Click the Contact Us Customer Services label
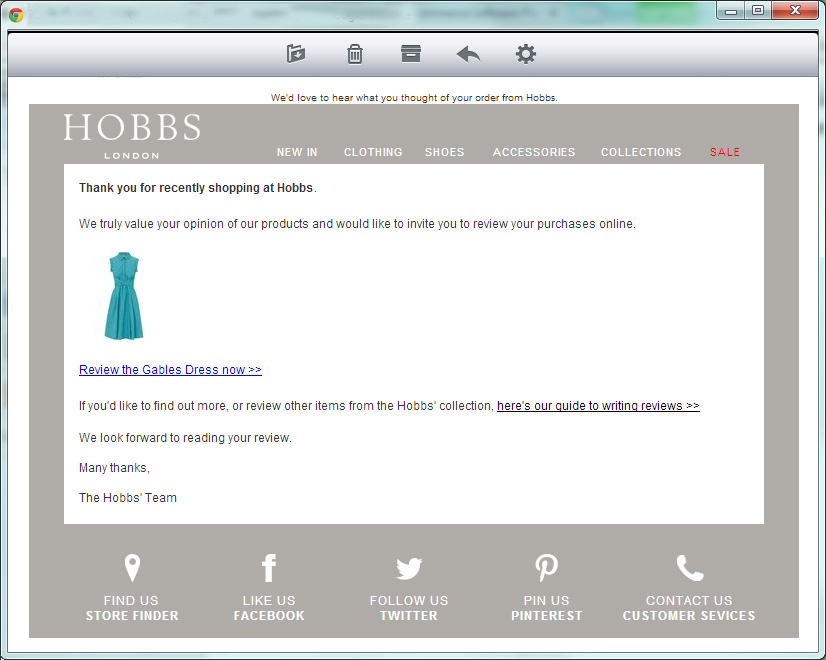 click(689, 608)
